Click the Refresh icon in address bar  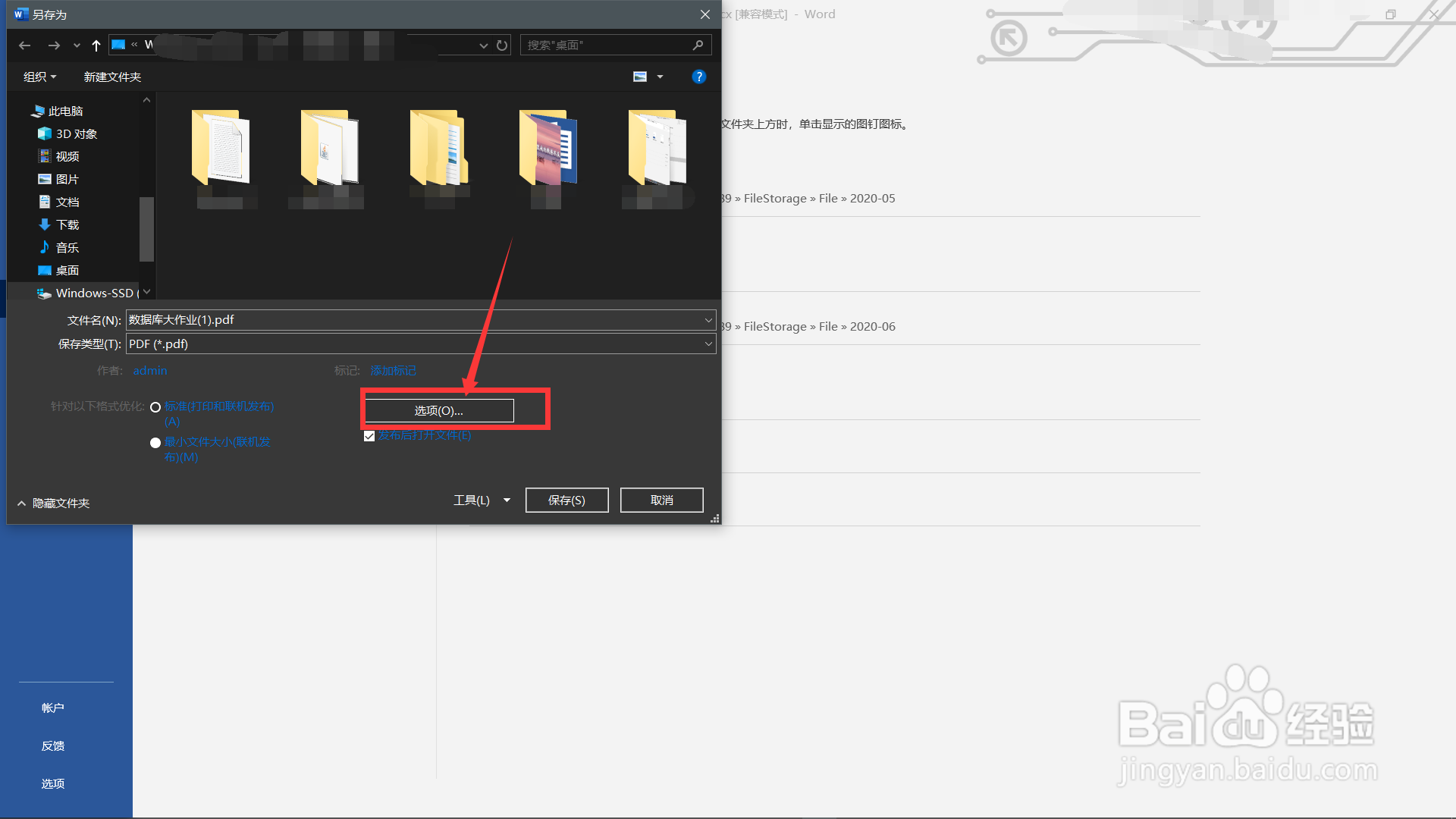click(502, 45)
